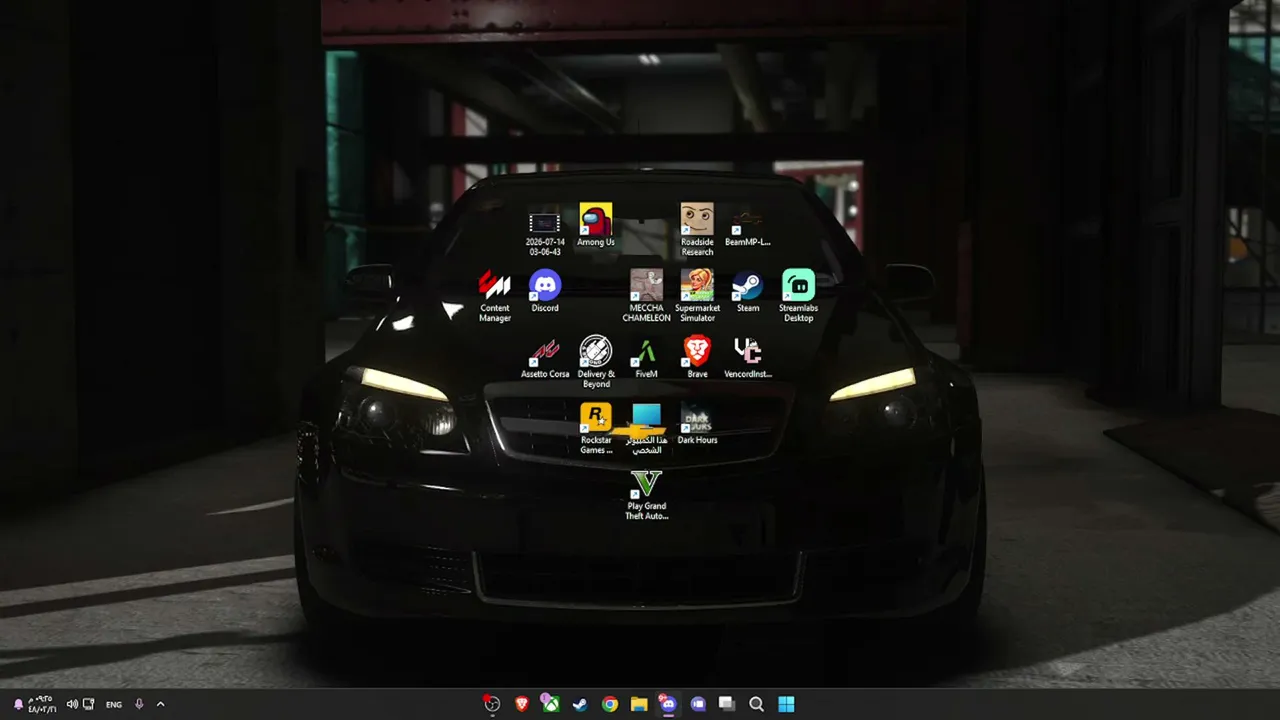1280x720 pixels.
Task: Open Steam from the taskbar
Action: point(580,704)
